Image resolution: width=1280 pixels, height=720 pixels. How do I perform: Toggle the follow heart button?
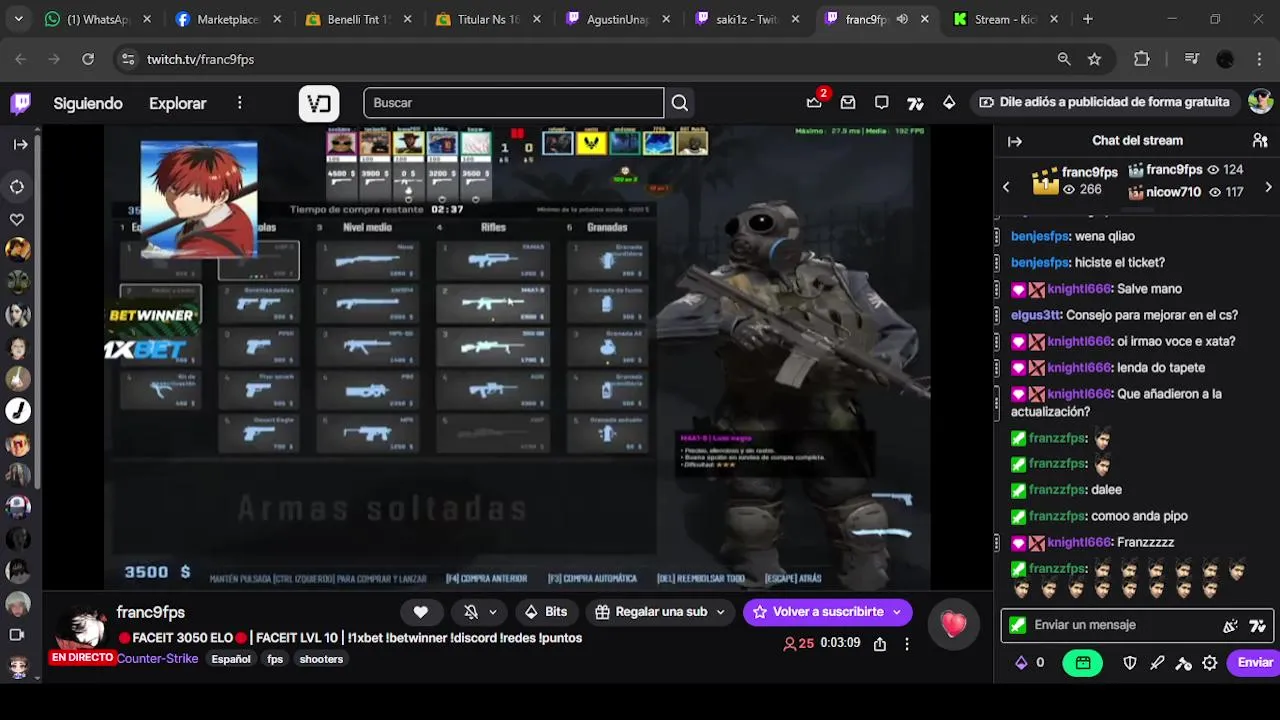point(421,612)
